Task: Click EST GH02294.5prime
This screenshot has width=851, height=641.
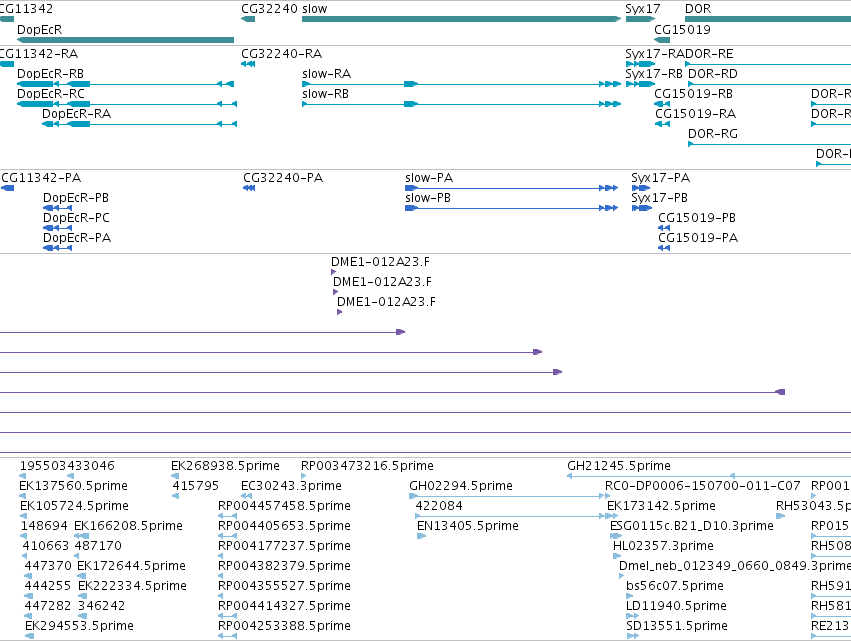Action: coord(461,486)
